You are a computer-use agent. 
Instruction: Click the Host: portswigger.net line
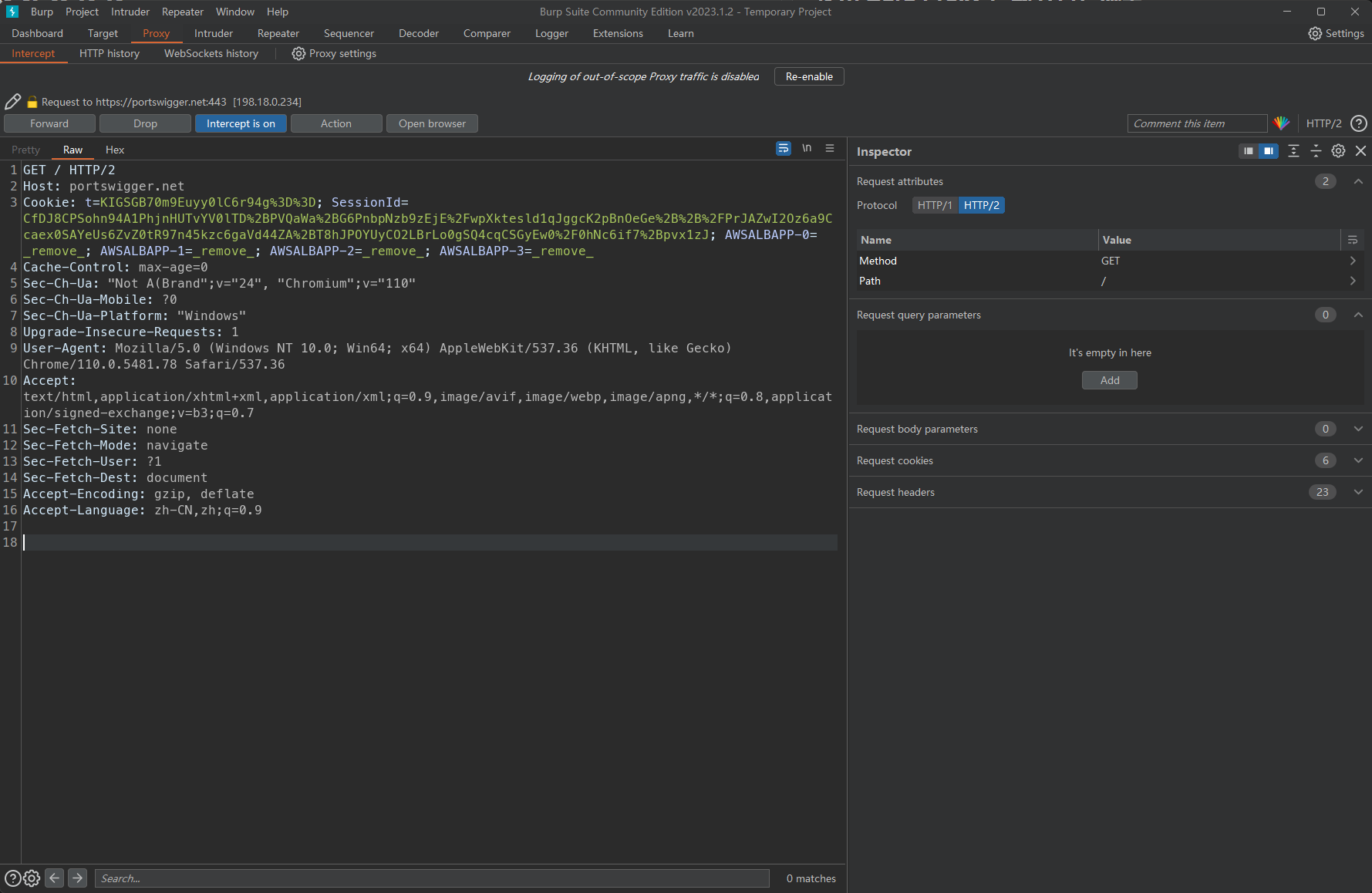[103, 186]
